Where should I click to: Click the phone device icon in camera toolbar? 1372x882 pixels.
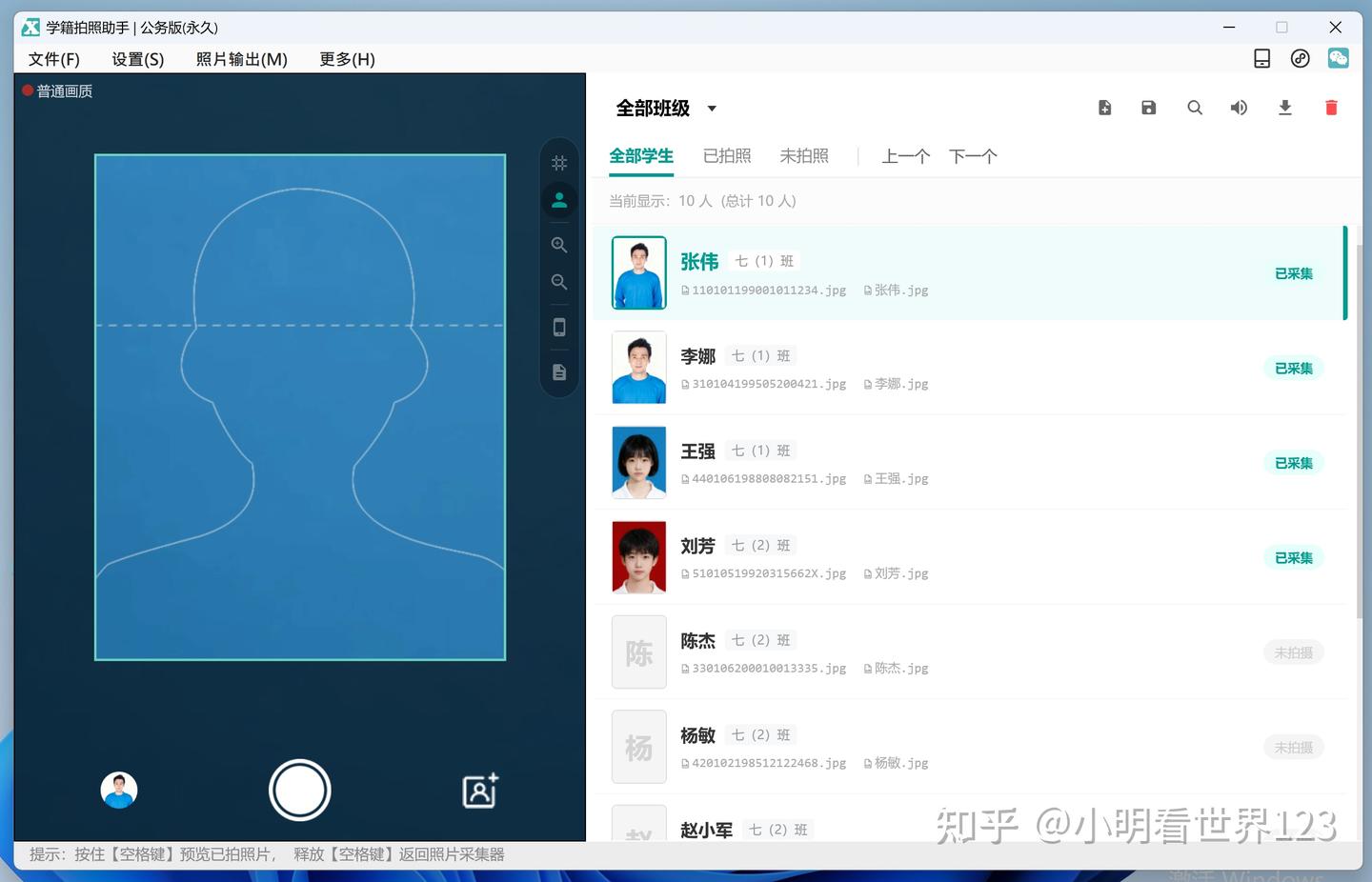pyautogui.click(x=559, y=328)
